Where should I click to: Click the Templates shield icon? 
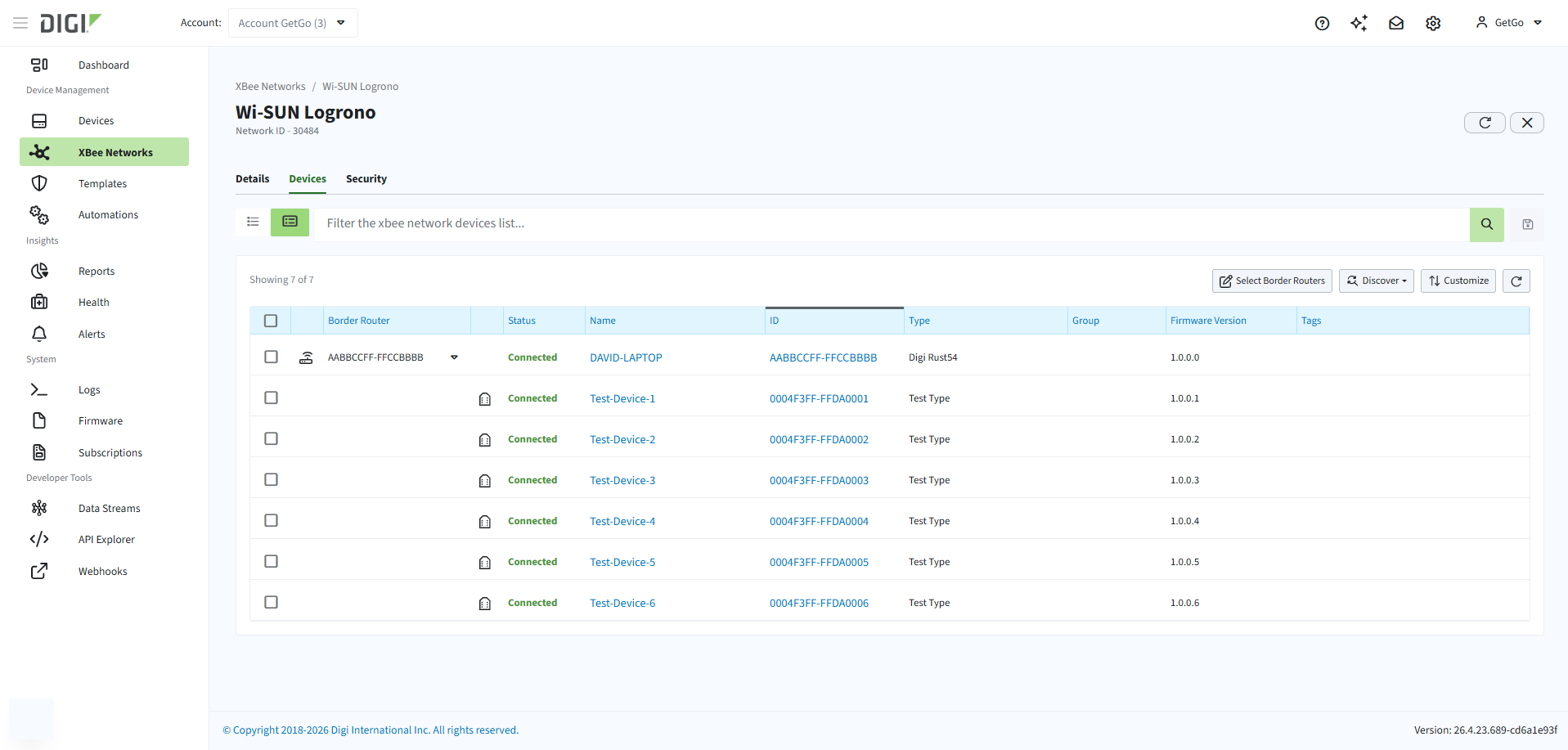coord(39,183)
